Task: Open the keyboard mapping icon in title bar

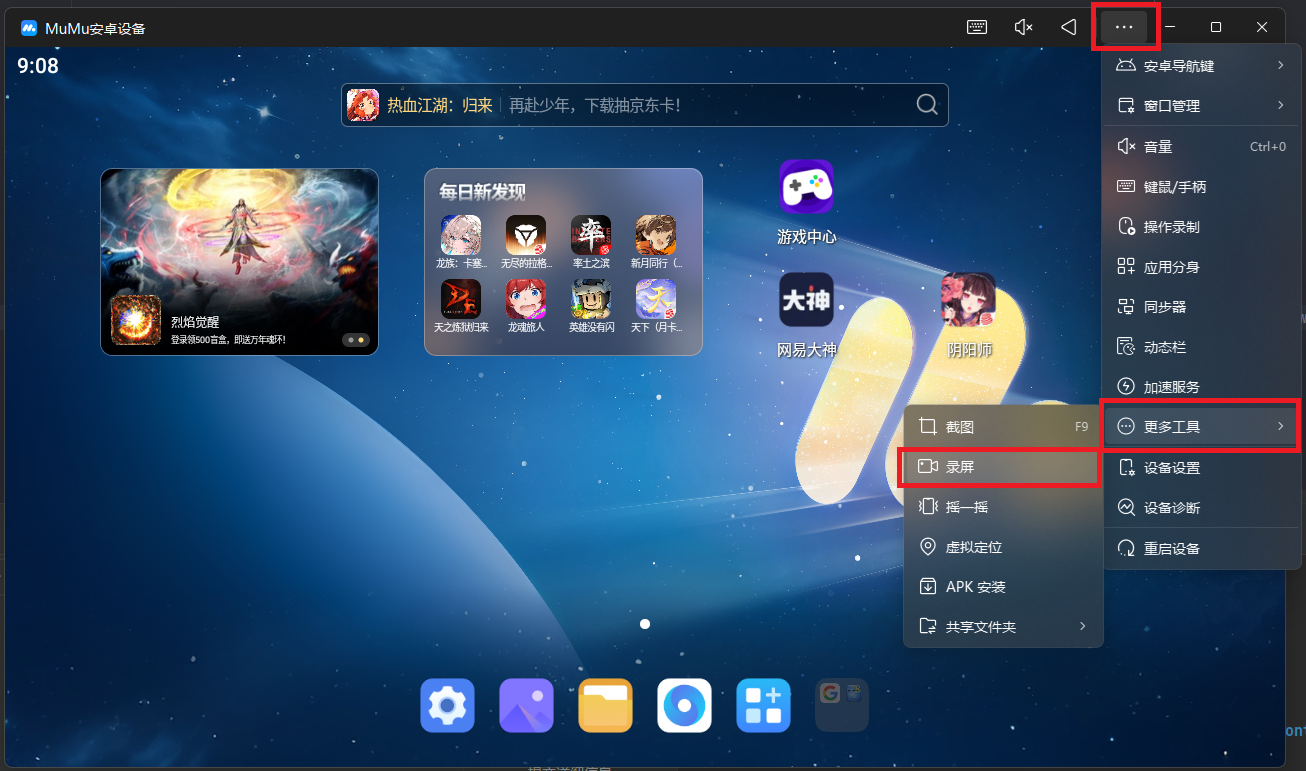Action: (977, 27)
